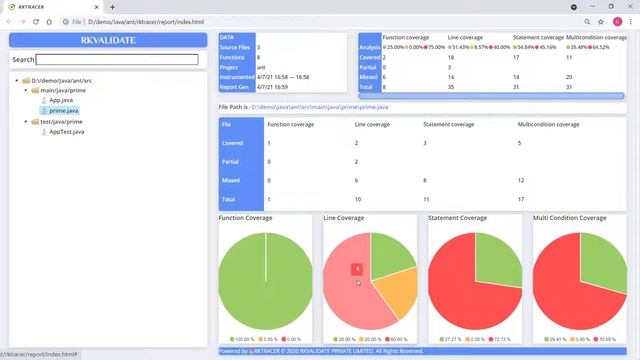Select the RKTRACER browser tab
640x360 pixels.
click(53, 7)
